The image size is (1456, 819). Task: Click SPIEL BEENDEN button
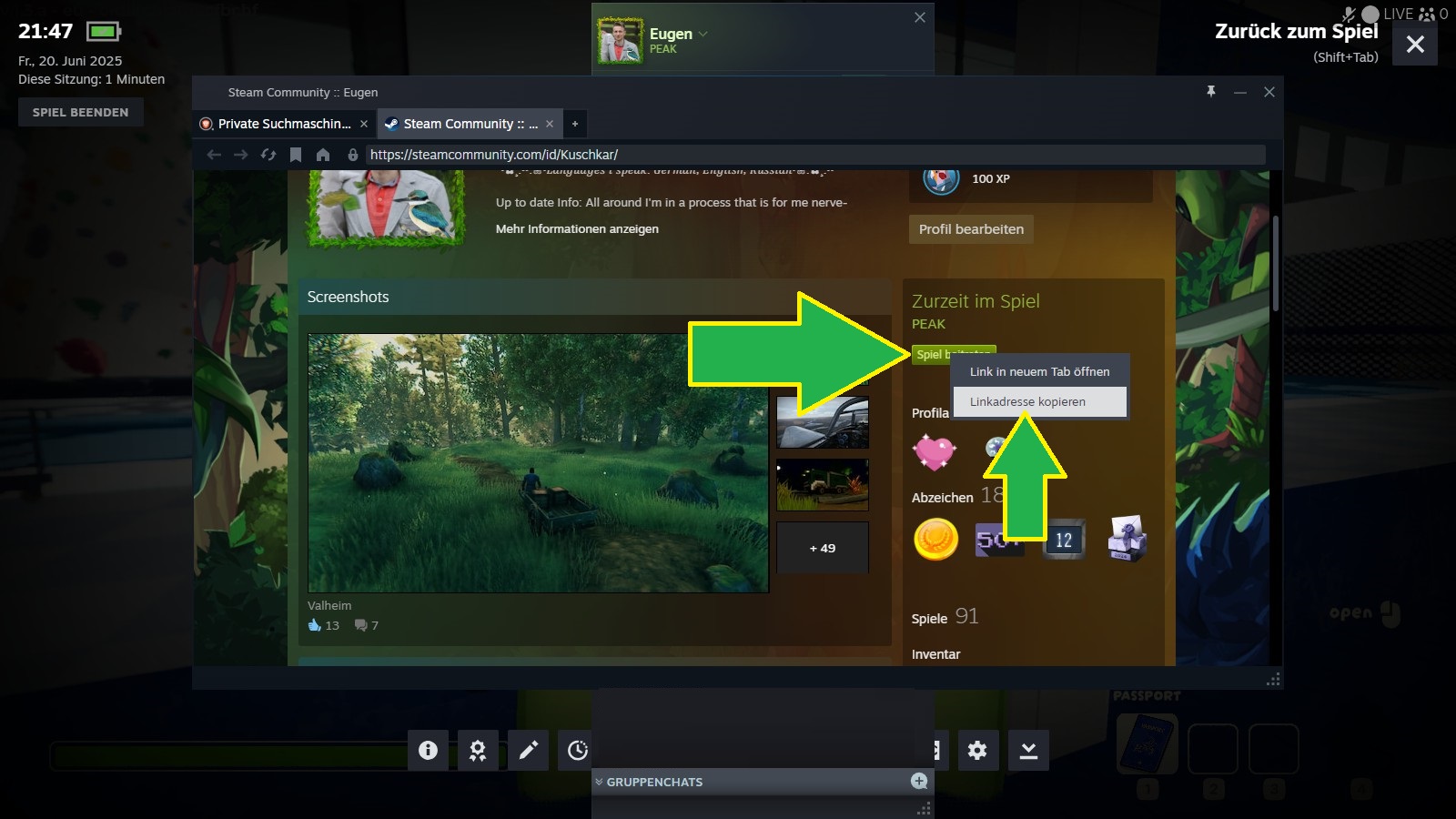81,113
